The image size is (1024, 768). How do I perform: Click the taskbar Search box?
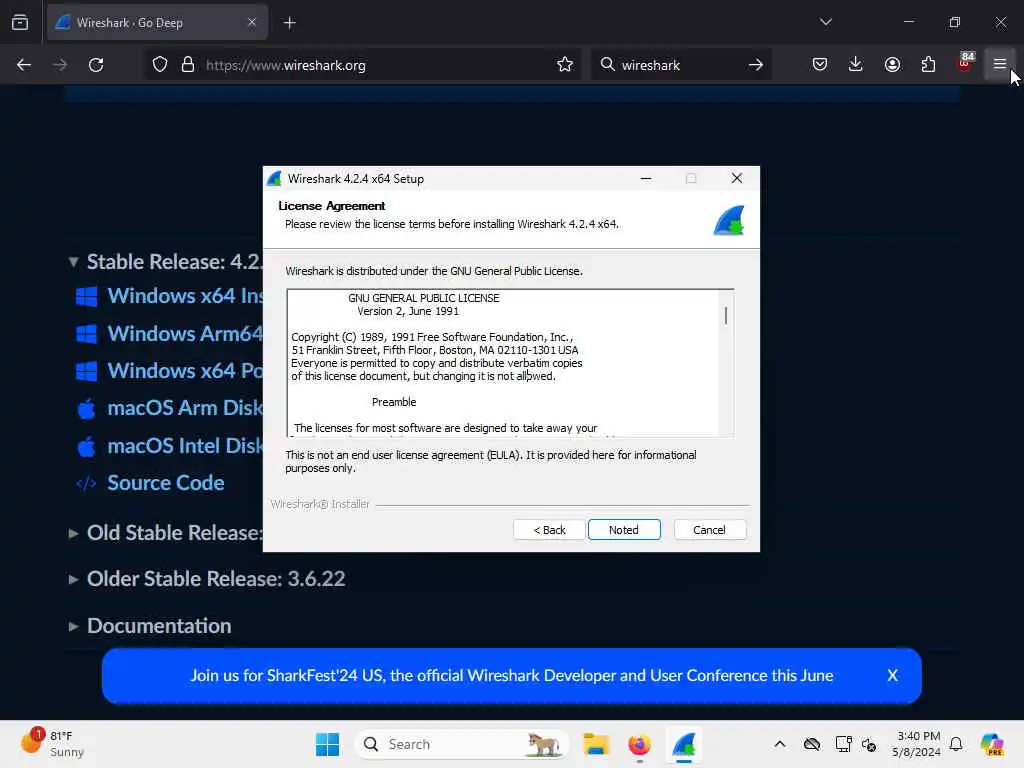click(x=462, y=744)
